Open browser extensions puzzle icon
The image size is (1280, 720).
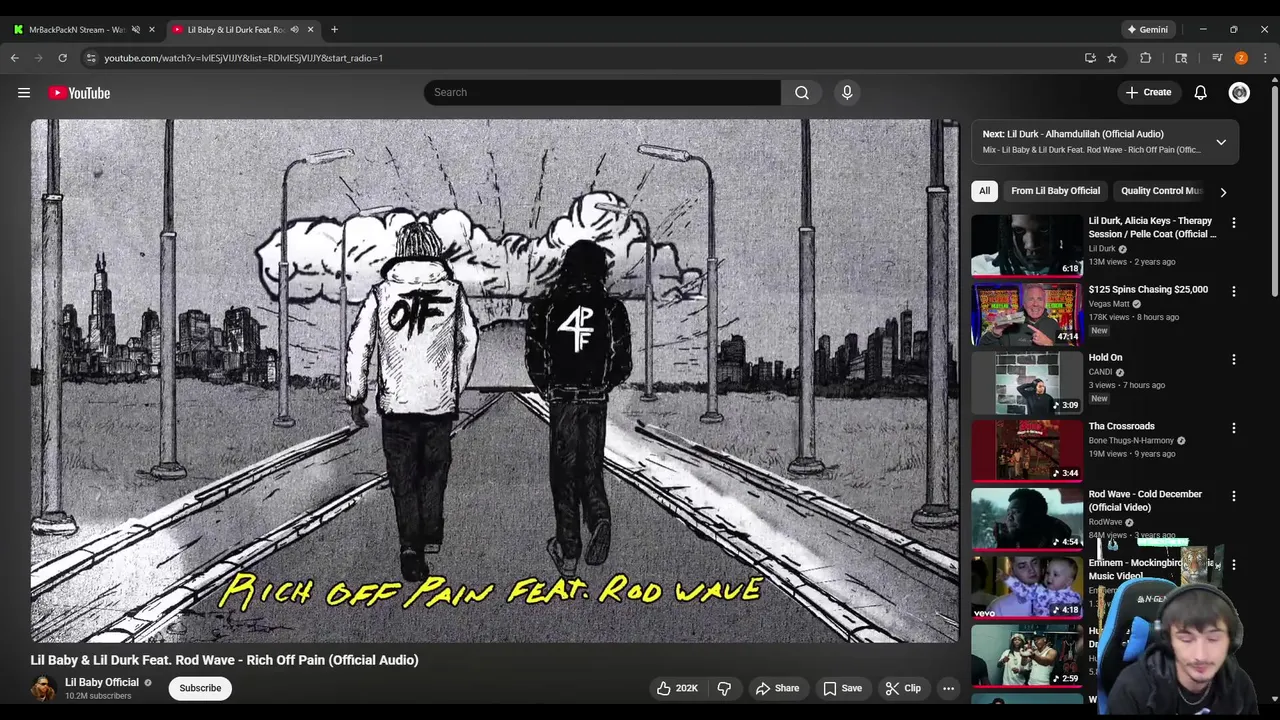pyautogui.click(x=1146, y=58)
